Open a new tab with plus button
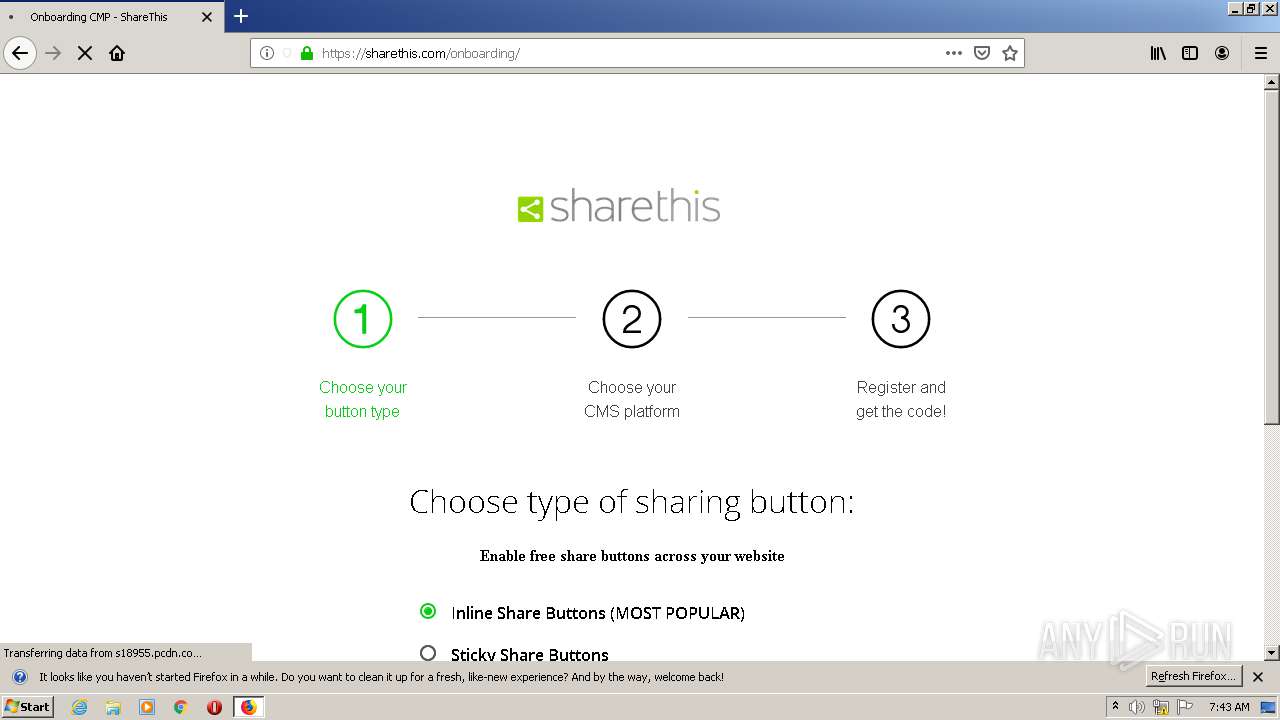The image size is (1280, 720). [241, 16]
